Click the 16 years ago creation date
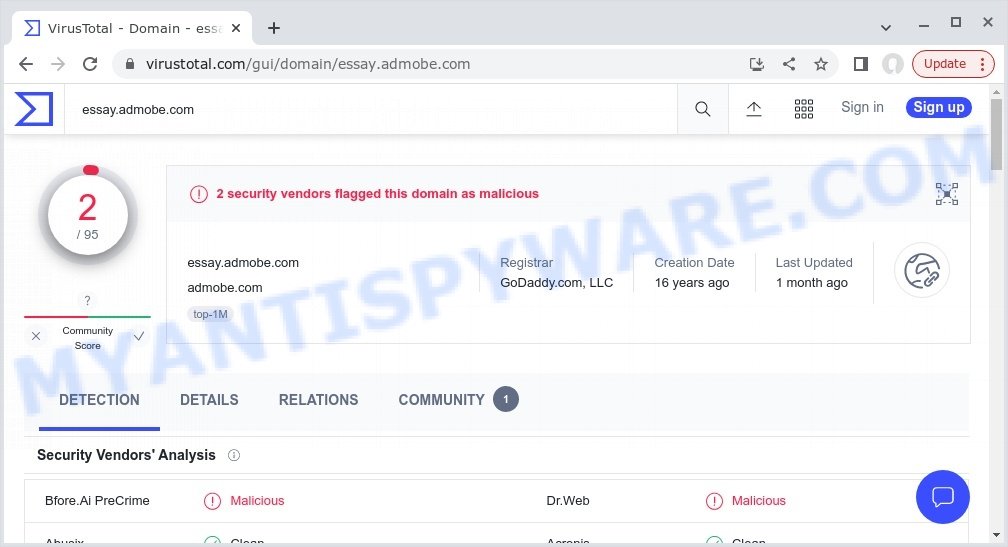Viewport: 1008px width, 547px height. point(692,283)
